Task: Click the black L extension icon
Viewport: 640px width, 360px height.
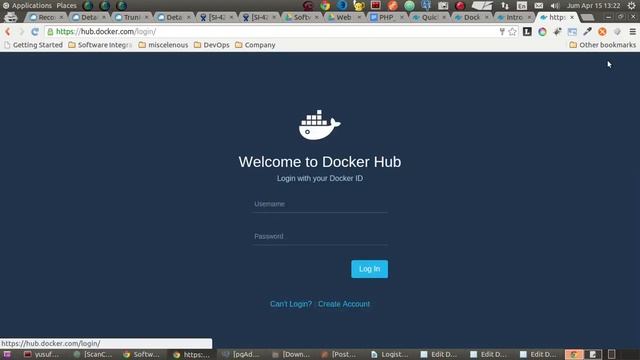Action: (527, 31)
